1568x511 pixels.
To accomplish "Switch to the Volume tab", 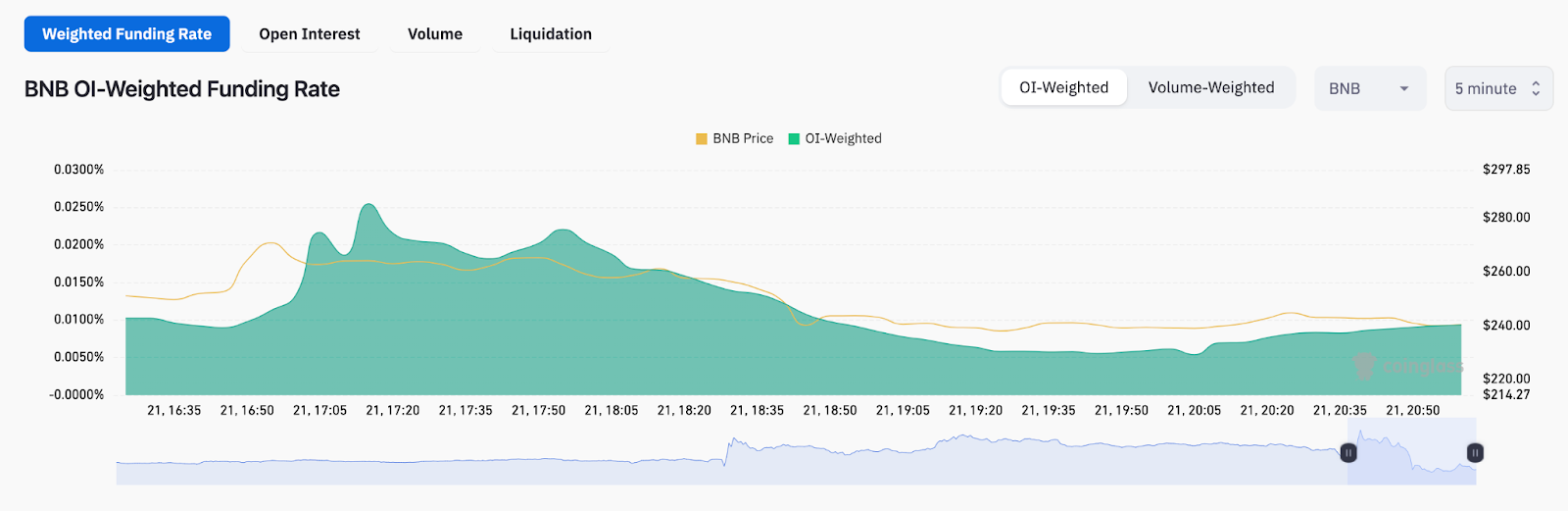I will click(x=435, y=34).
